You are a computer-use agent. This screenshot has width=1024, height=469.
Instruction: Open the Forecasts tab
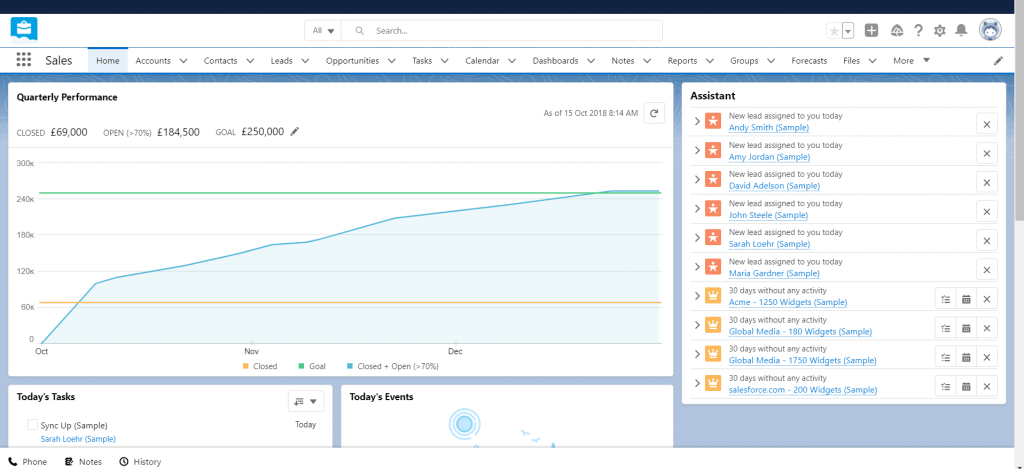tap(809, 61)
